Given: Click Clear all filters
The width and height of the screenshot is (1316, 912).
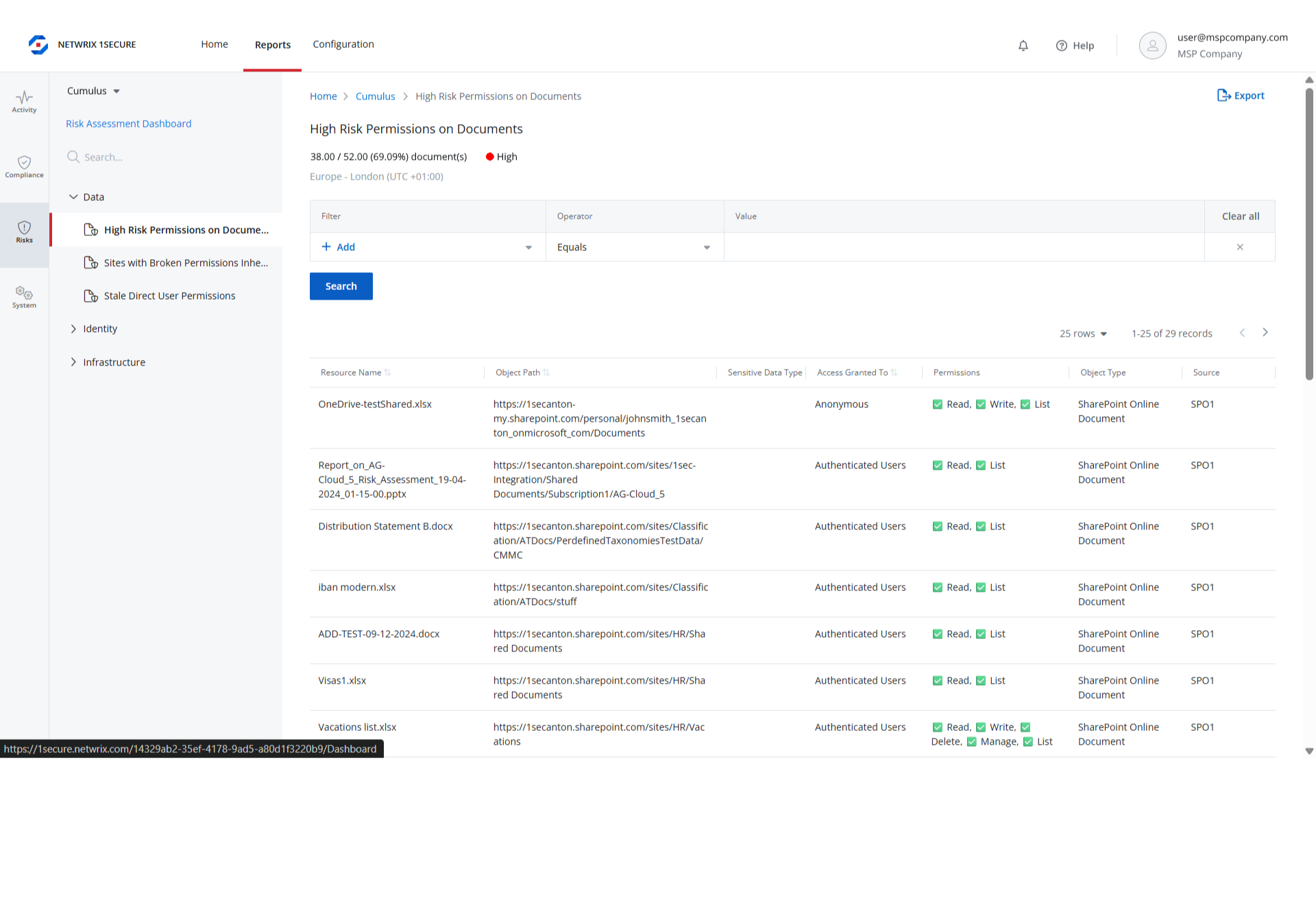Looking at the screenshot, I should [x=1241, y=216].
